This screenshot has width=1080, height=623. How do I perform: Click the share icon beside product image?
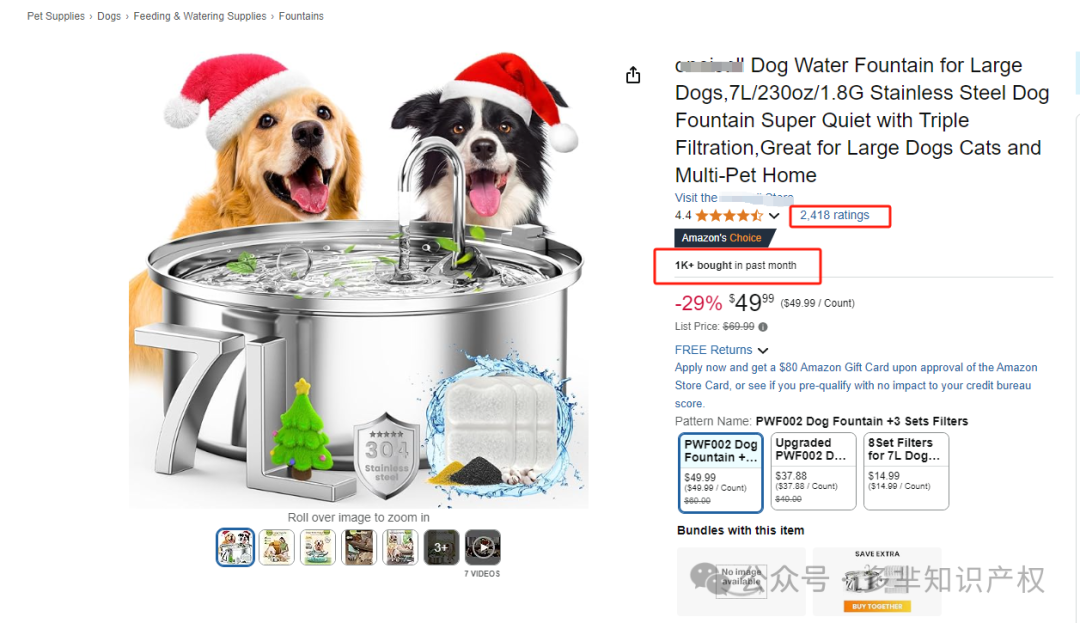(x=633, y=75)
